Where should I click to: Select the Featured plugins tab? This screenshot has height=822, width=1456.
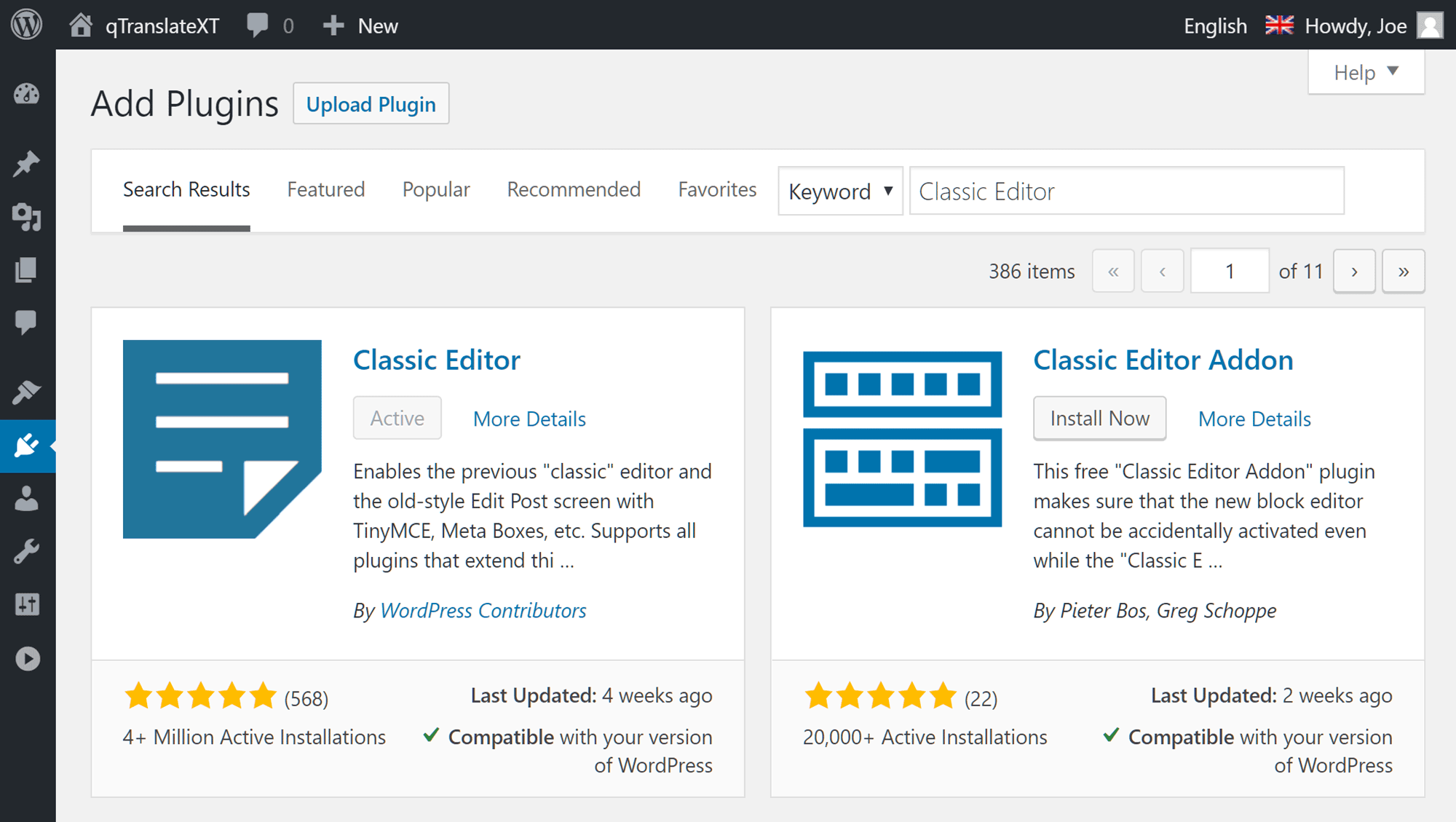pos(324,191)
